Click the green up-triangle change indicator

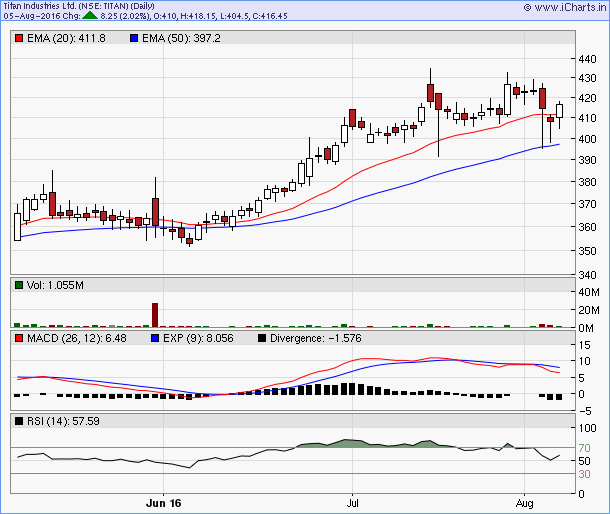90,16
